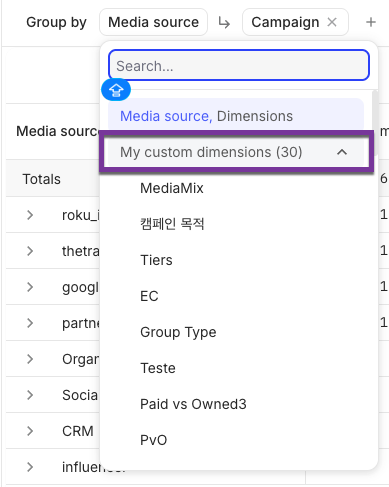Remove the Campaign grouping with X icon
This screenshot has height=487, width=389.
332,22
